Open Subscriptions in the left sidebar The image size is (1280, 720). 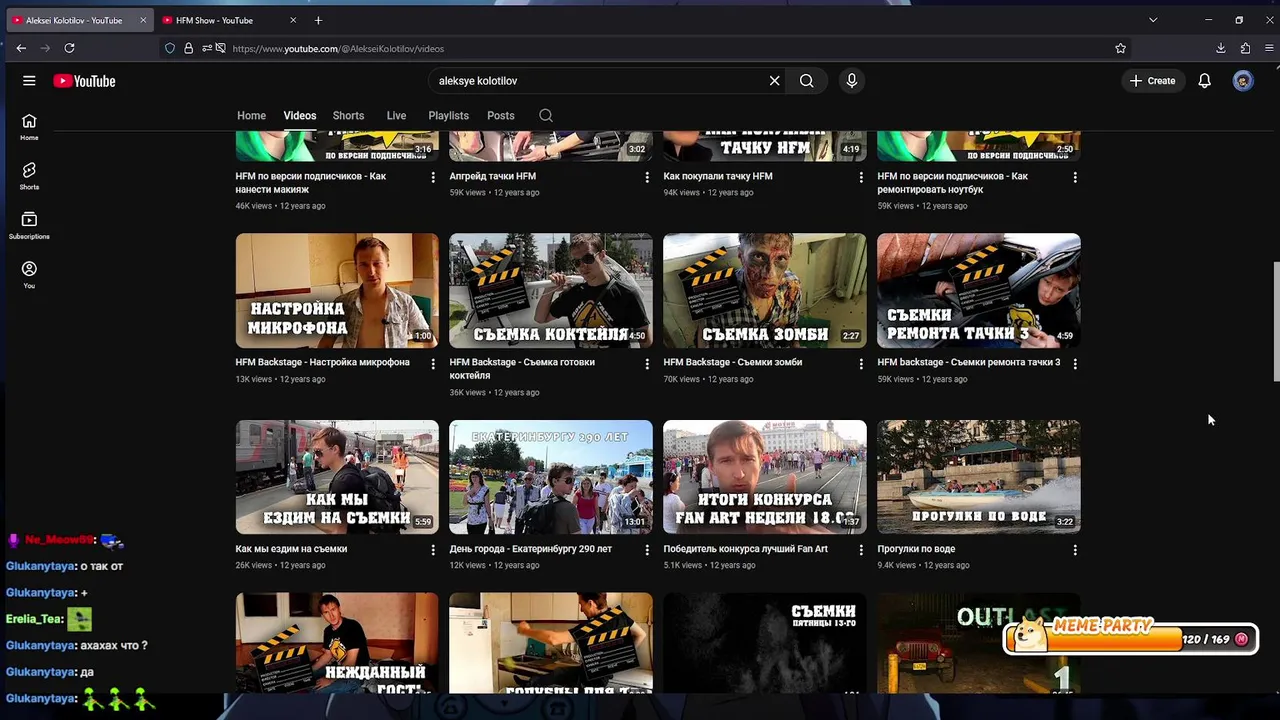click(x=29, y=225)
